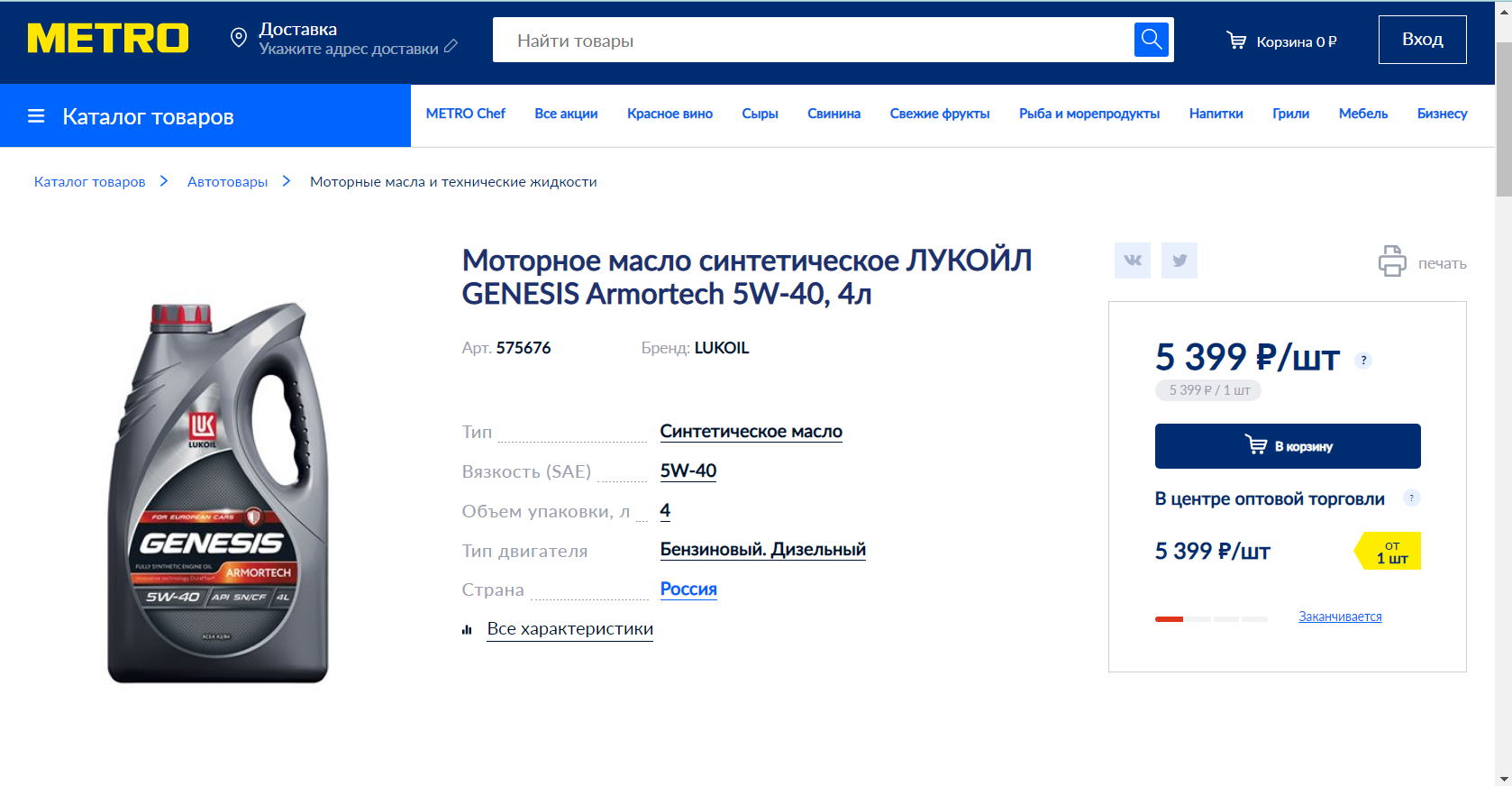The image size is (1512, 786).
Task: Click the Найти товары search field
Action: coord(813,40)
